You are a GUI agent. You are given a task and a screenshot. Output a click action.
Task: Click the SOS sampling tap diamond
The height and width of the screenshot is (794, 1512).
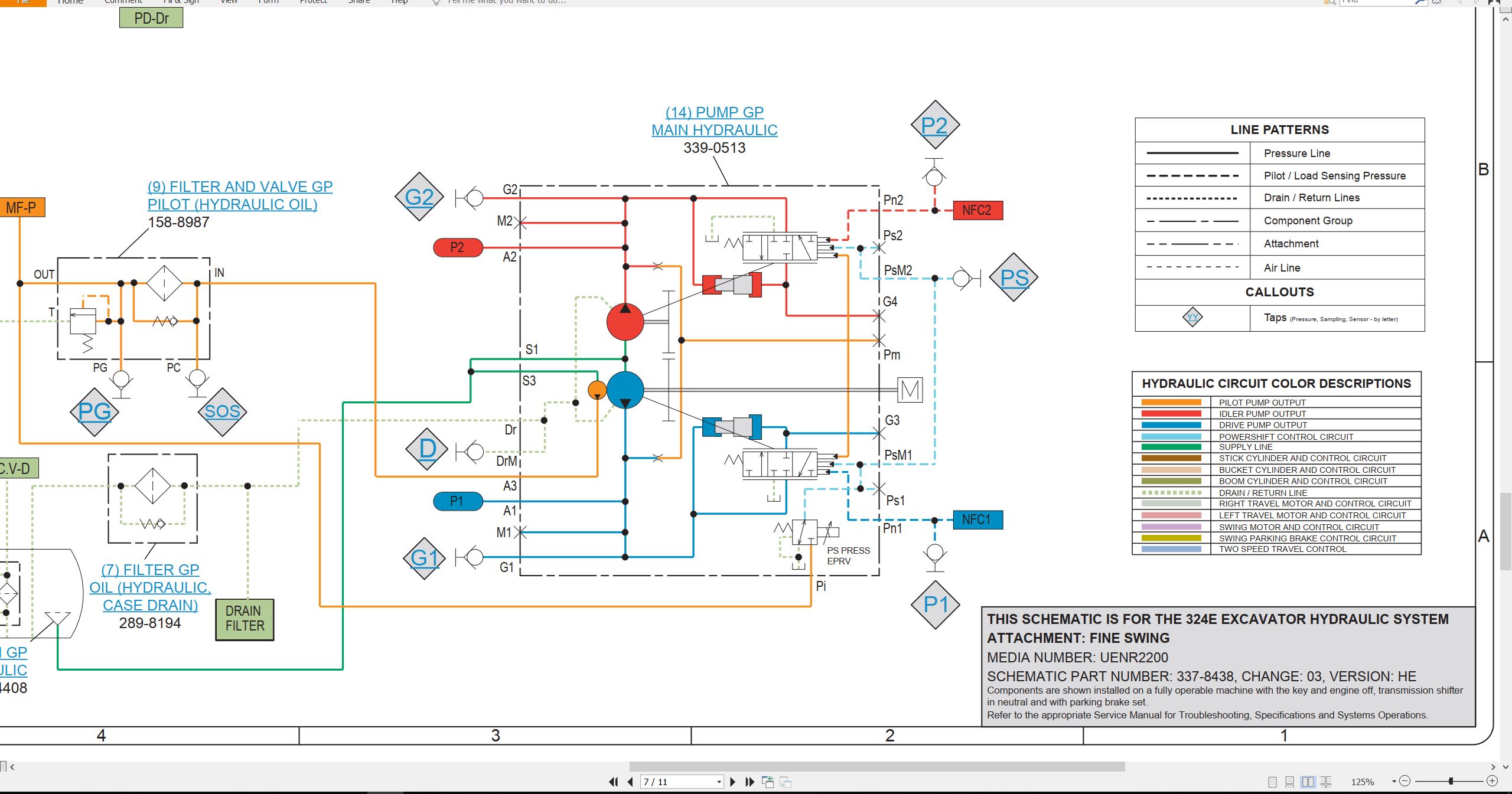coord(222,411)
